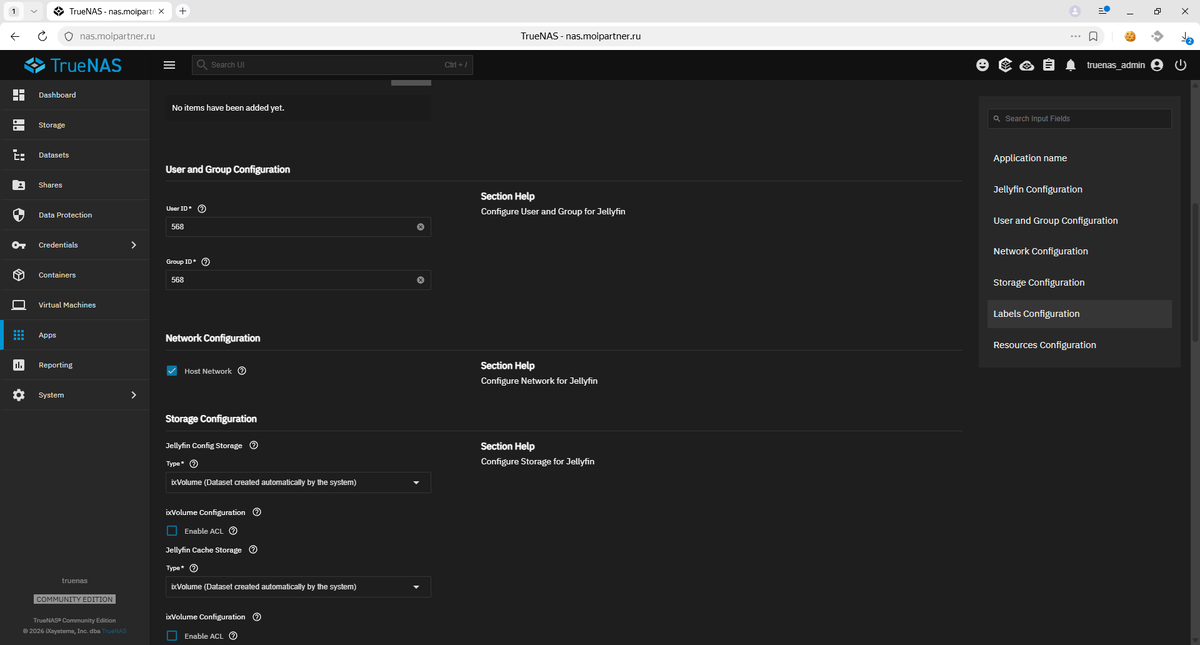This screenshot has width=1200, height=645.
Task: Focus the Search Input Fields box
Action: (x=1079, y=118)
